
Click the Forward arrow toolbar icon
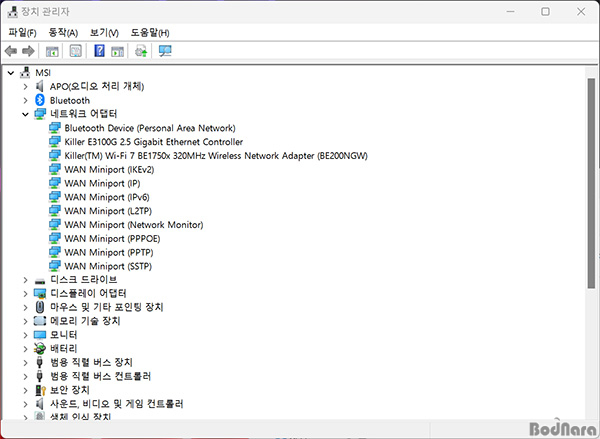click(28, 51)
